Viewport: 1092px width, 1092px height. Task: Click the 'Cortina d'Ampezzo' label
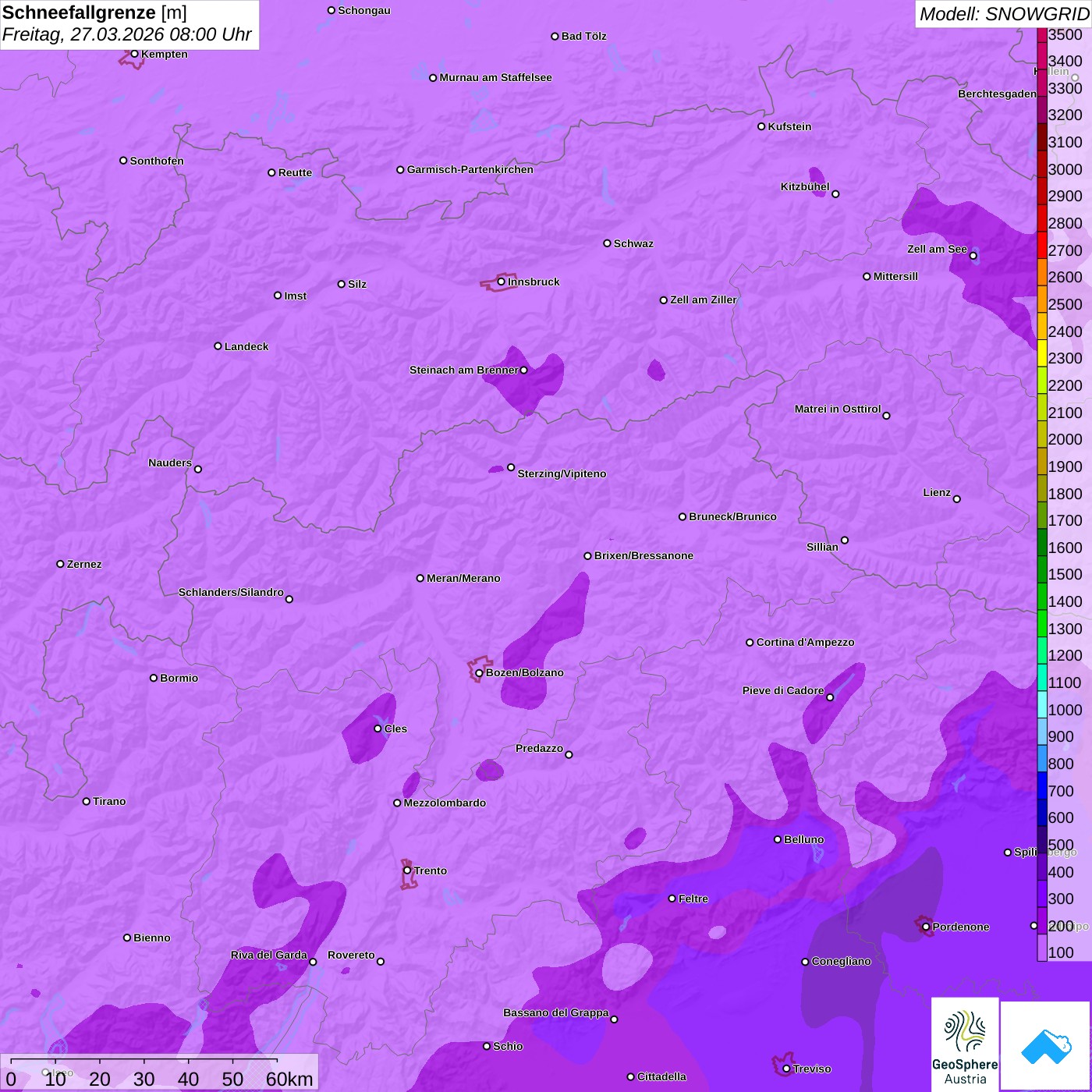click(x=805, y=642)
